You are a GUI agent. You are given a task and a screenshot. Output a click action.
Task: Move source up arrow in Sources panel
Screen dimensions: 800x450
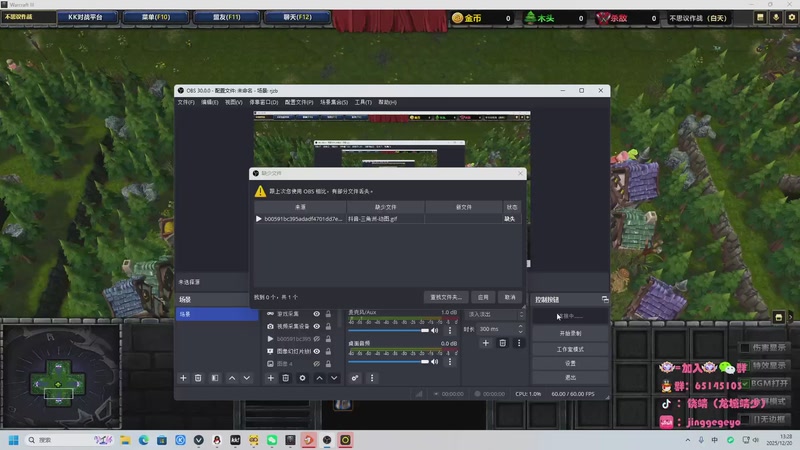tap(319, 378)
